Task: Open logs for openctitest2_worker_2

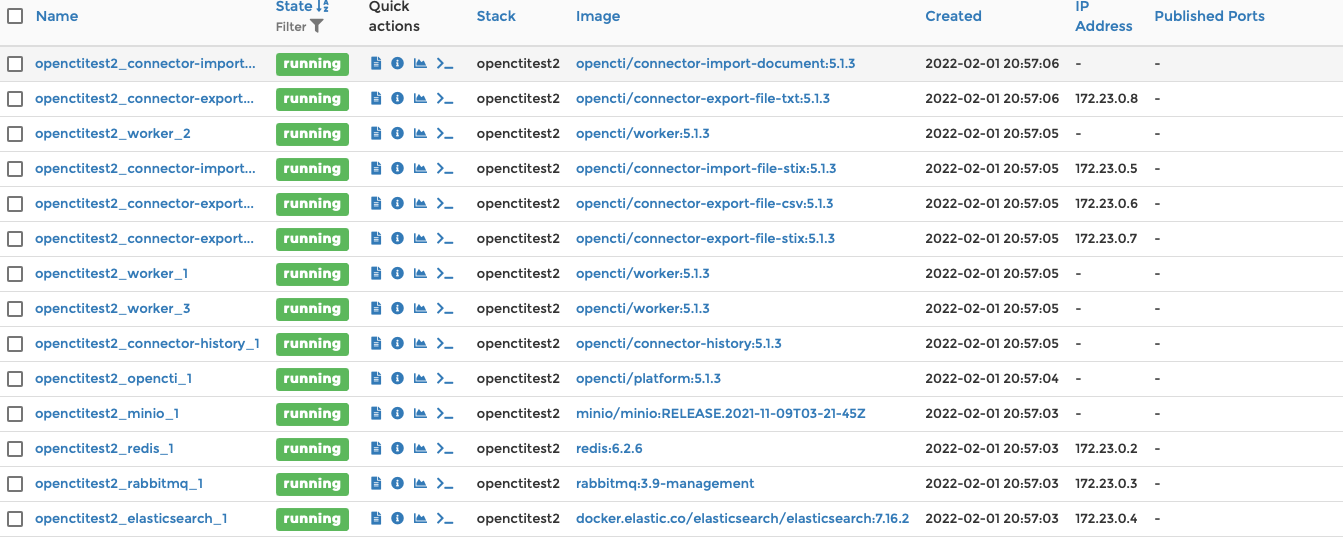Action: [x=376, y=133]
